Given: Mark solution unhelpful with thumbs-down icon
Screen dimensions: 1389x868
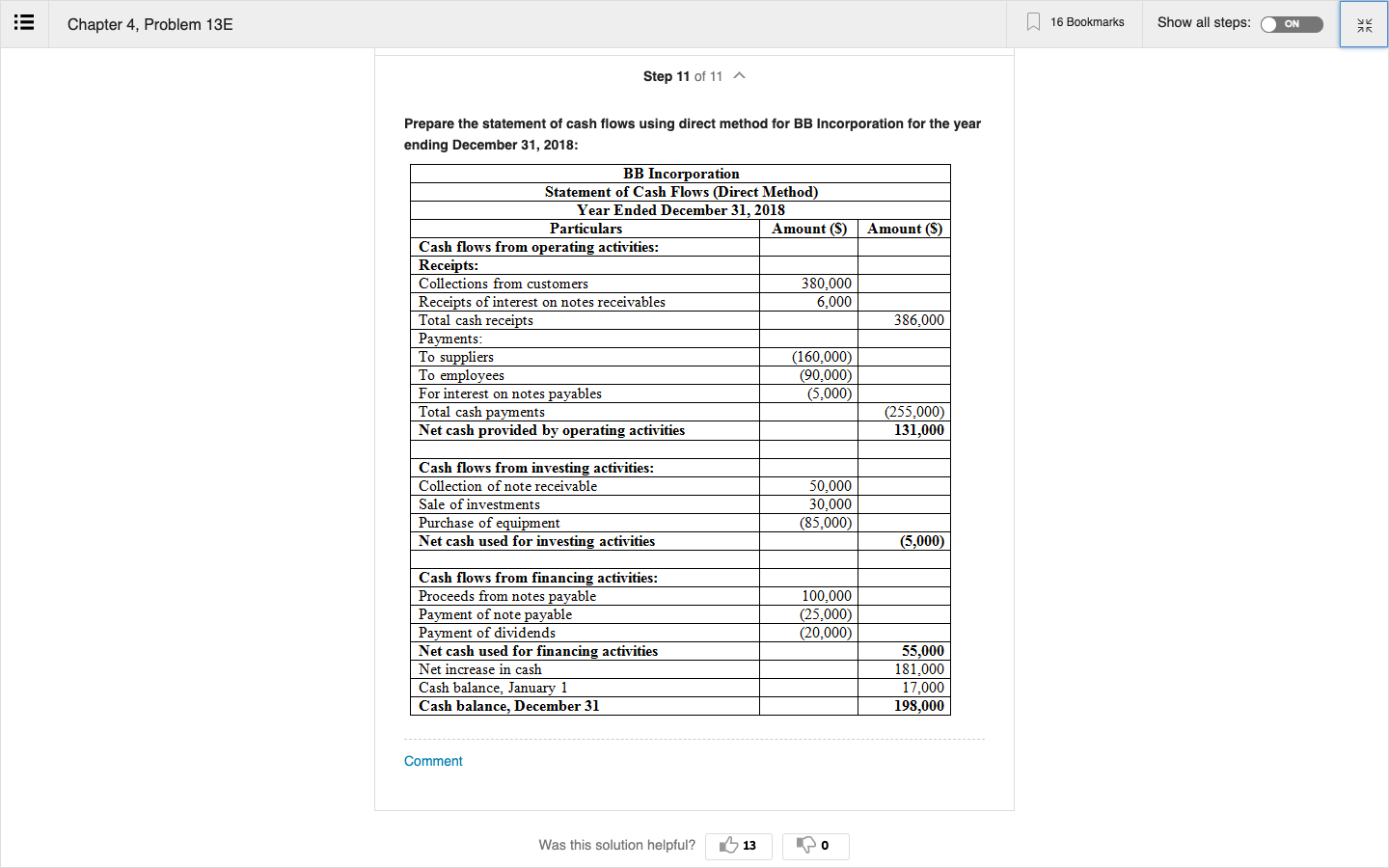Looking at the screenshot, I should [x=805, y=845].
